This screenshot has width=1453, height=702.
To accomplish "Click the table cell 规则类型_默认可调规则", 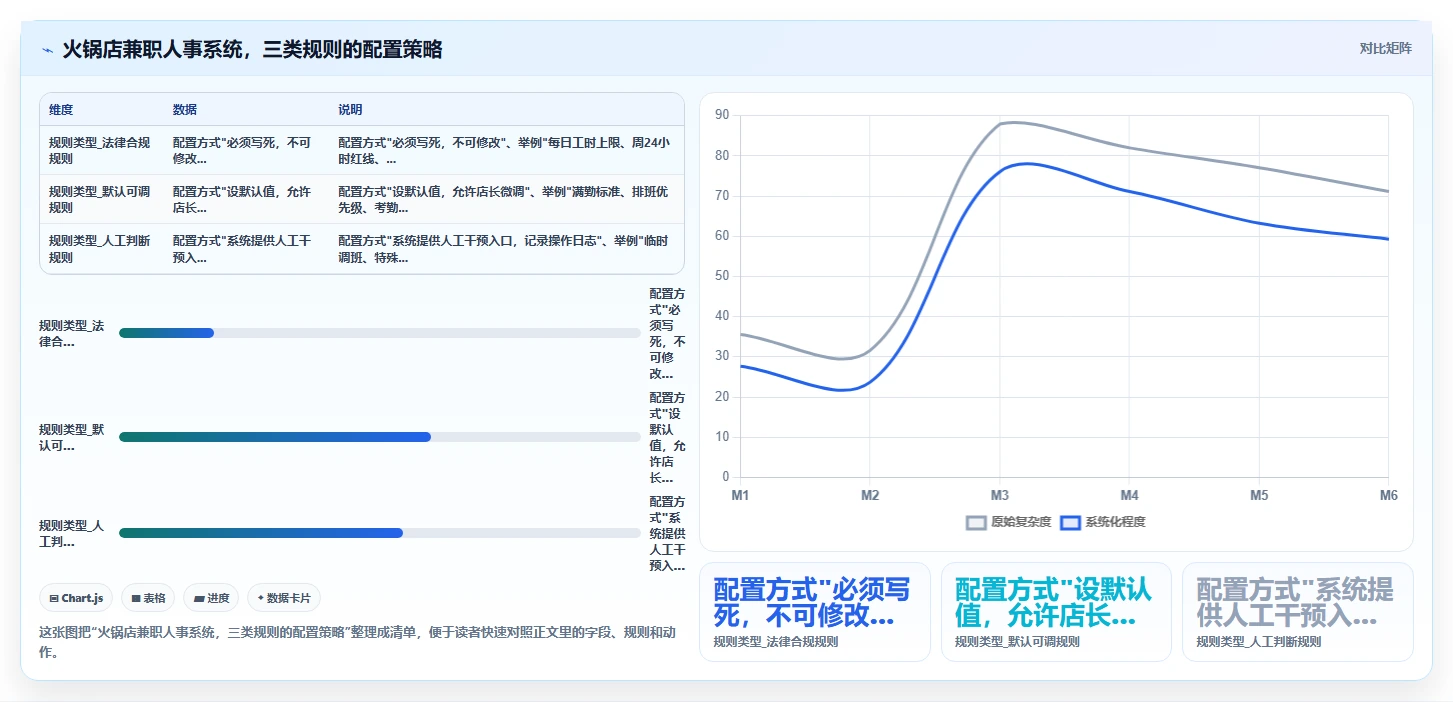I will click(100, 200).
